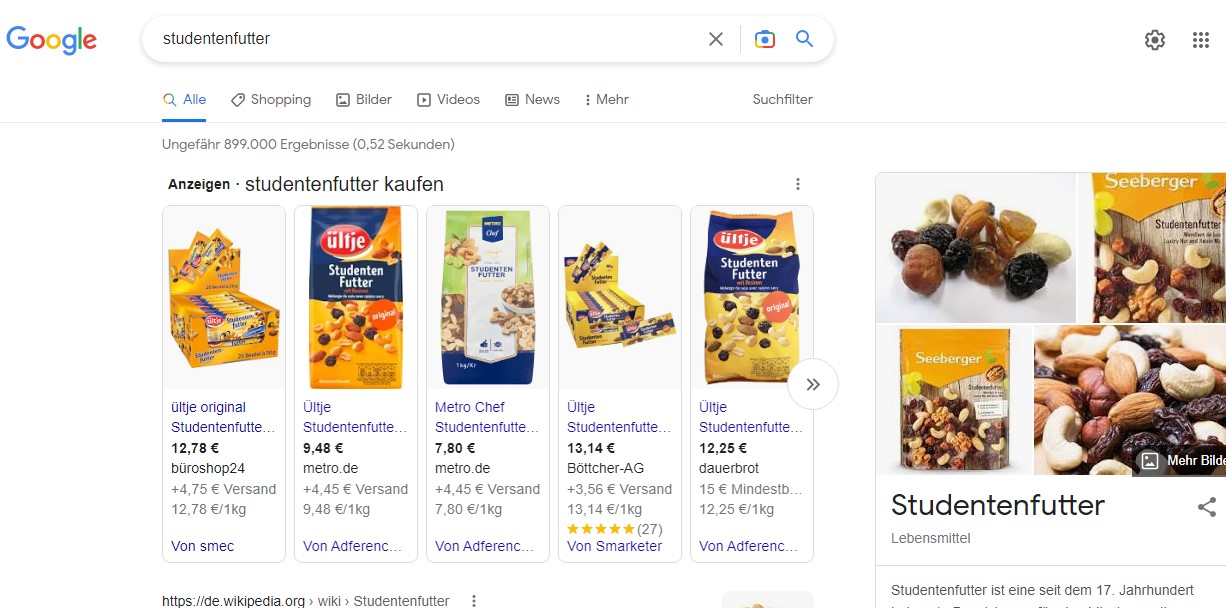Viewport: 1226px width, 608px height.
Task: Show next shopping ad results
Action: [813, 384]
